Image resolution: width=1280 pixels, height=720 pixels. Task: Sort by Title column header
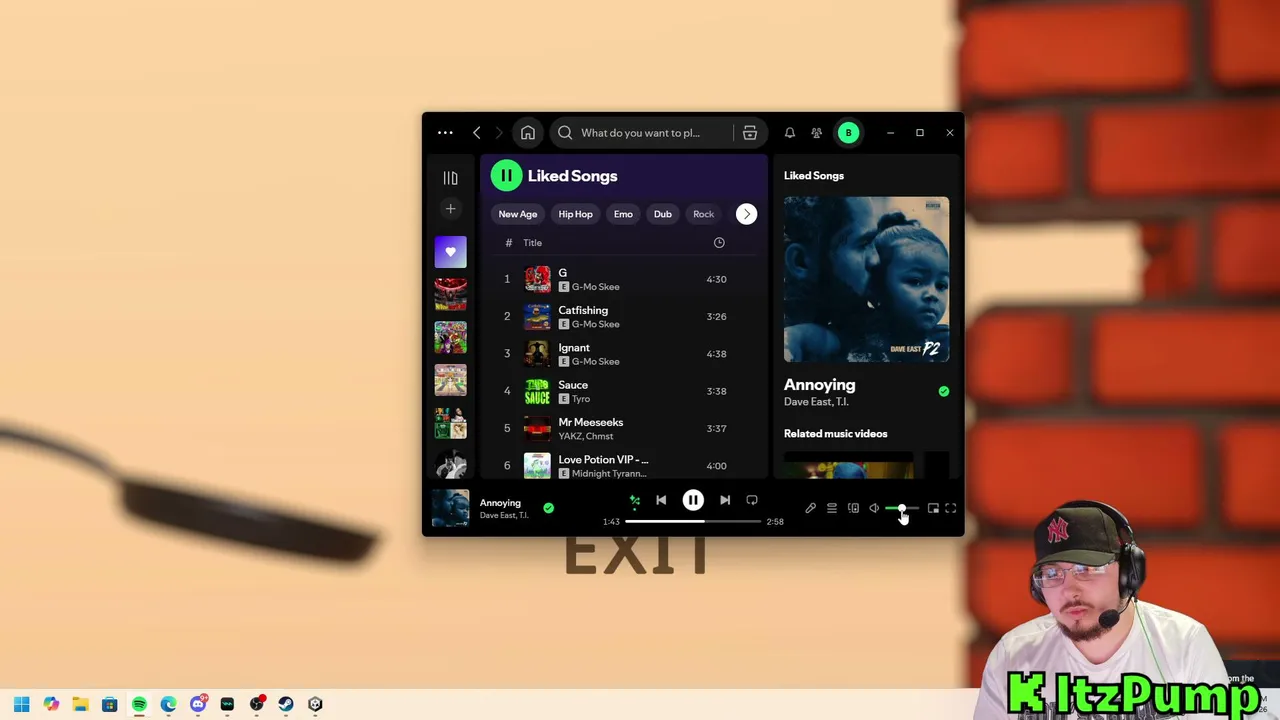[x=532, y=243]
